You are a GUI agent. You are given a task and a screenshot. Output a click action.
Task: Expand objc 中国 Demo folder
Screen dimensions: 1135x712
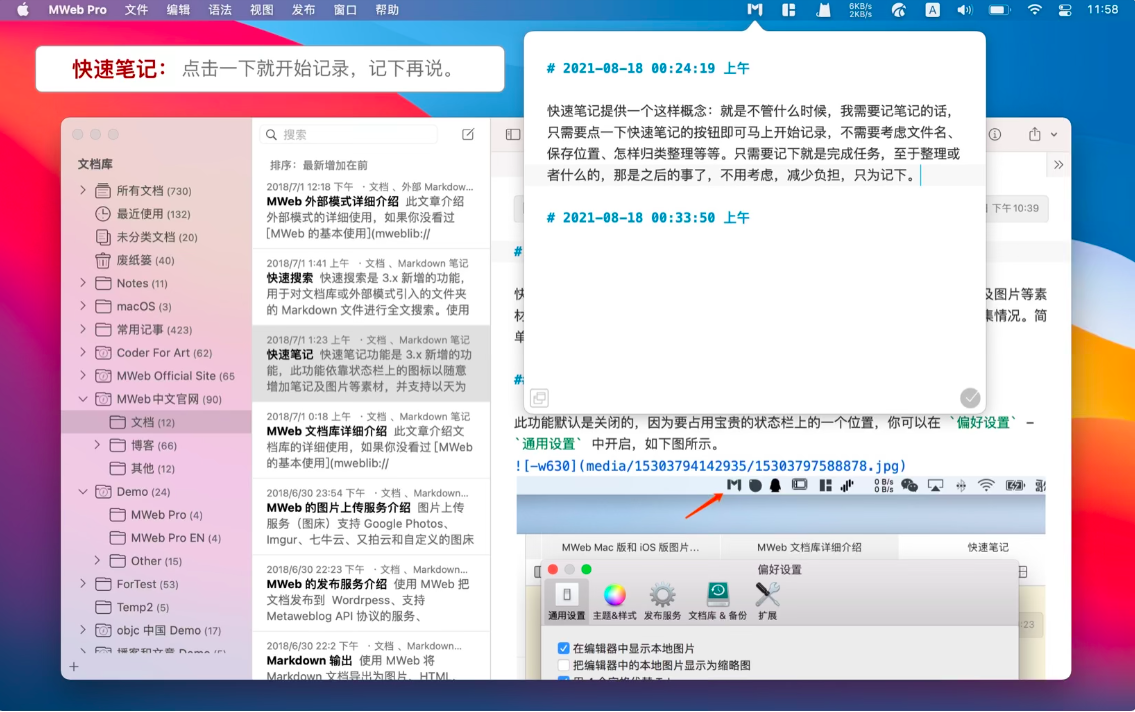tap(83, 630)
